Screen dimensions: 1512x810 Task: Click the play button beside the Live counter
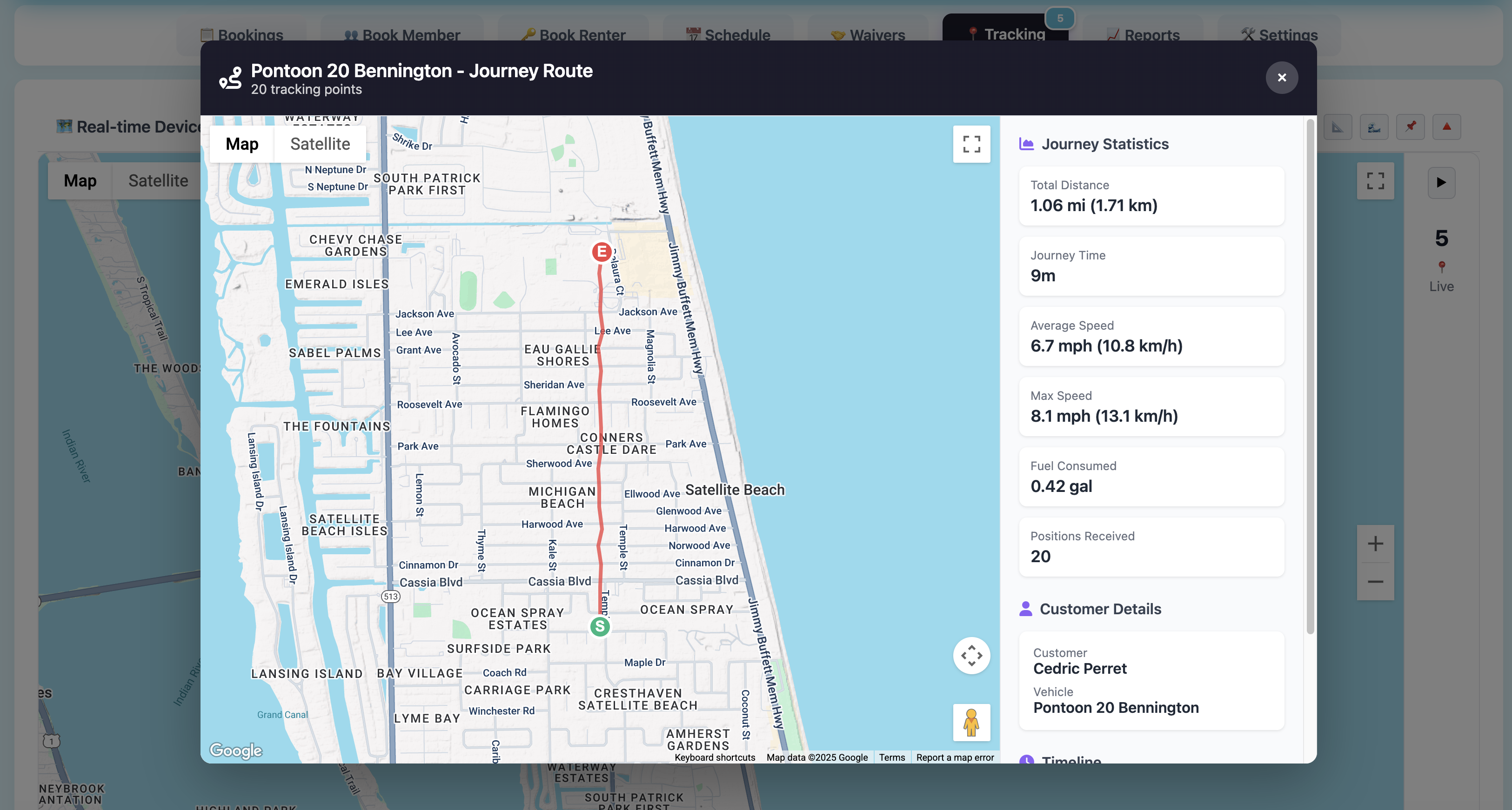tap(1441, 182)
